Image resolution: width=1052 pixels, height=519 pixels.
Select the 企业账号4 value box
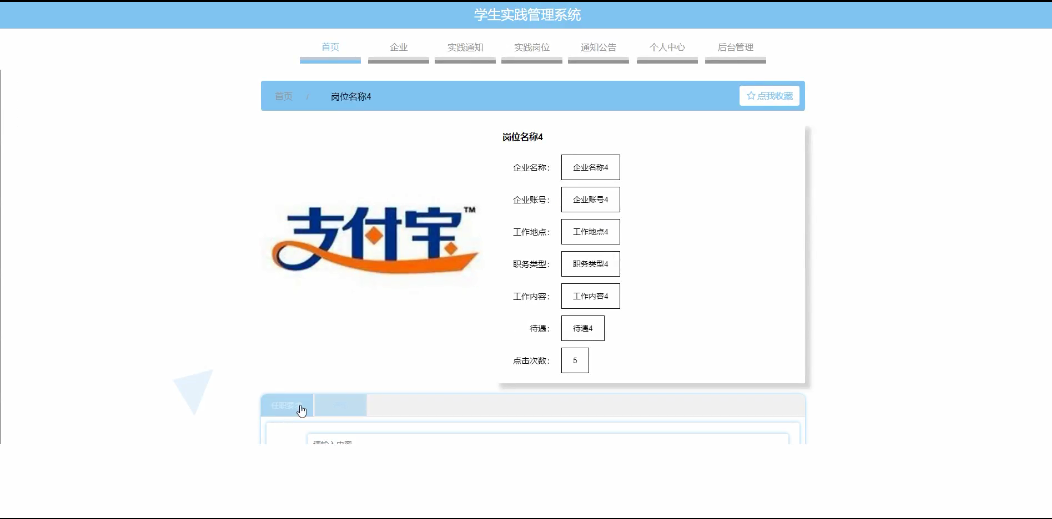(x=590, y=199)
